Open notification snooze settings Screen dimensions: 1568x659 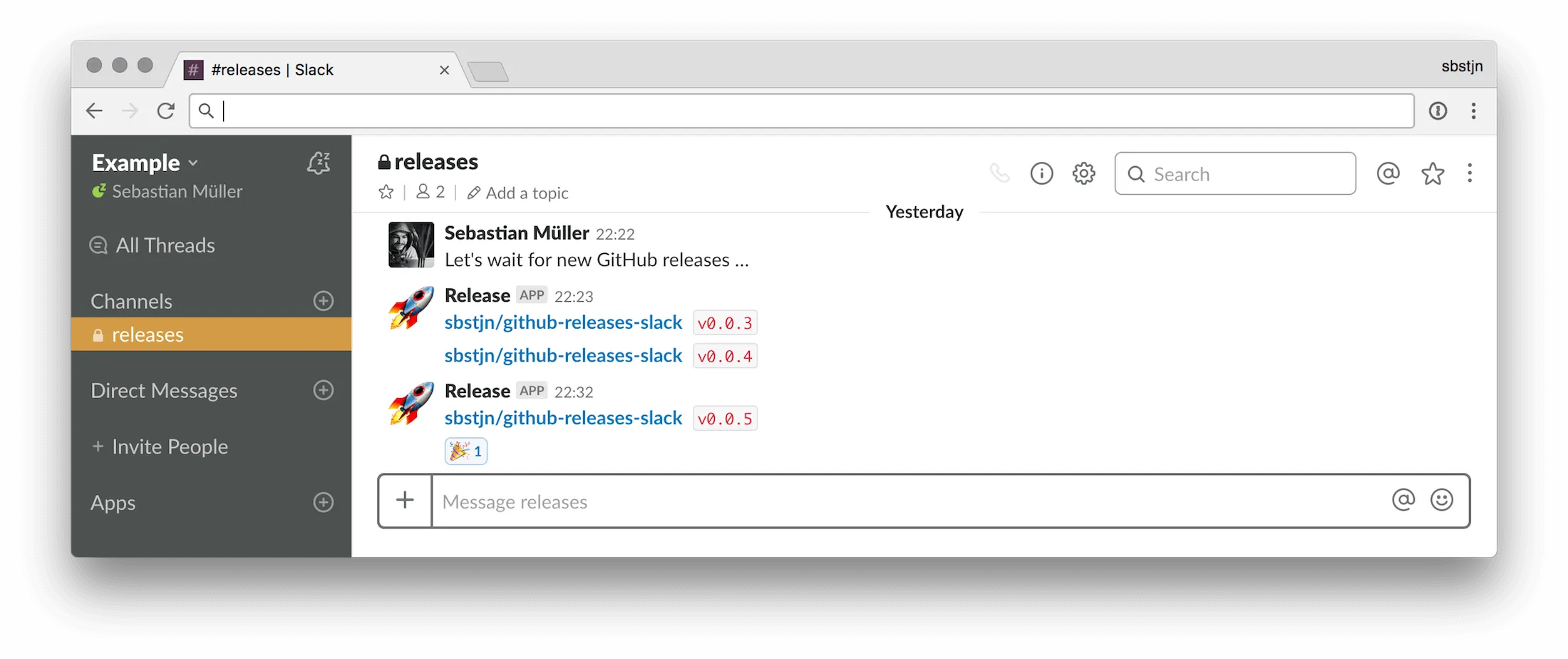[319, 163]
